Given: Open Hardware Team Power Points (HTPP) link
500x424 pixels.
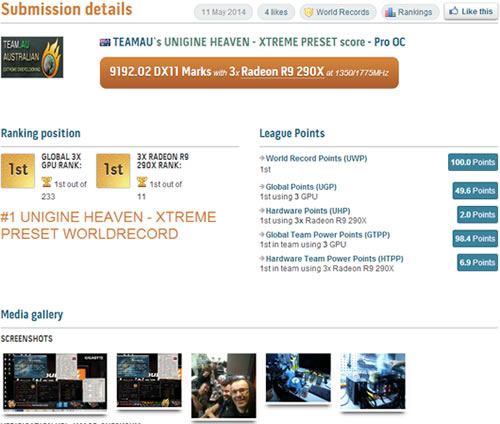Looking at the screenshot, I should pyautogui.click(x=334, y=259).
